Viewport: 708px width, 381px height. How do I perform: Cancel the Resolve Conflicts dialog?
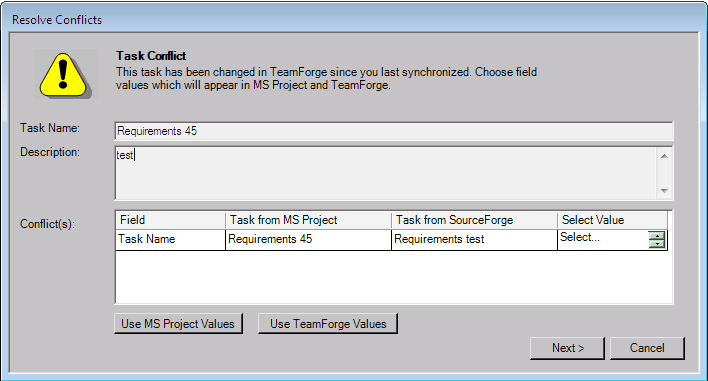[647, 348]
